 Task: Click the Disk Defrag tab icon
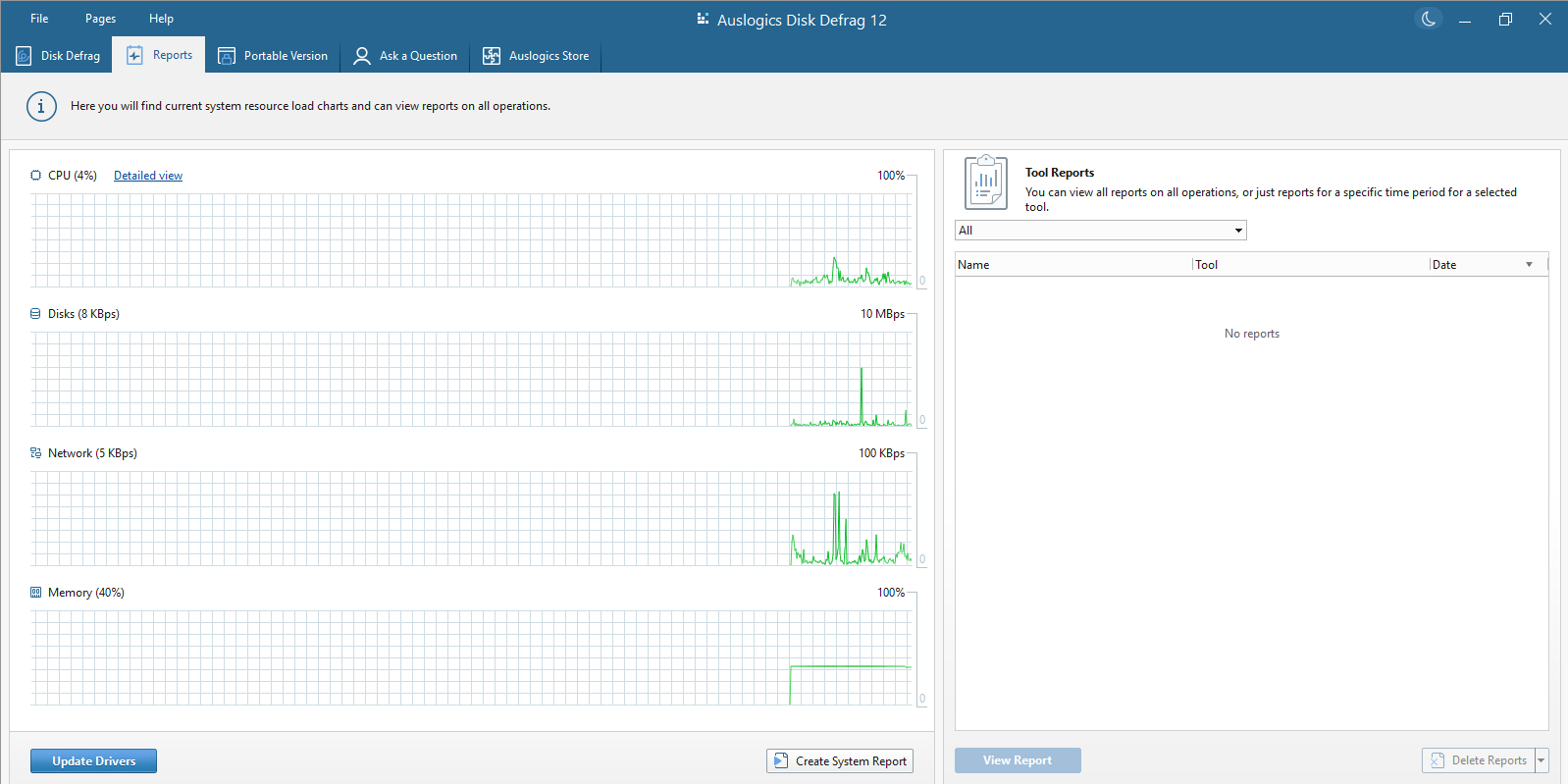coord(24,56)
